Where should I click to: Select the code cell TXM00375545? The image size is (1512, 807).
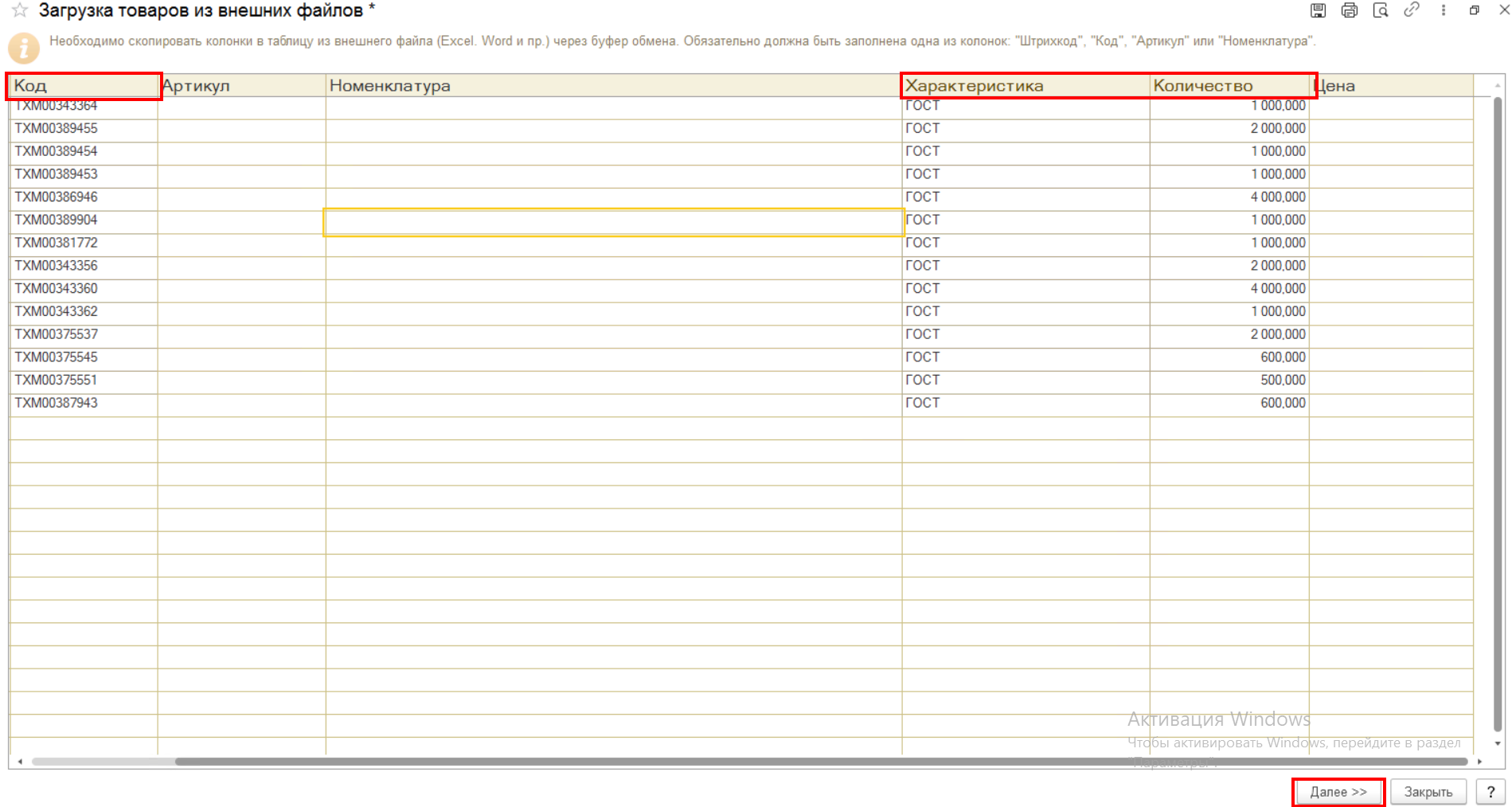coord(84,357)
